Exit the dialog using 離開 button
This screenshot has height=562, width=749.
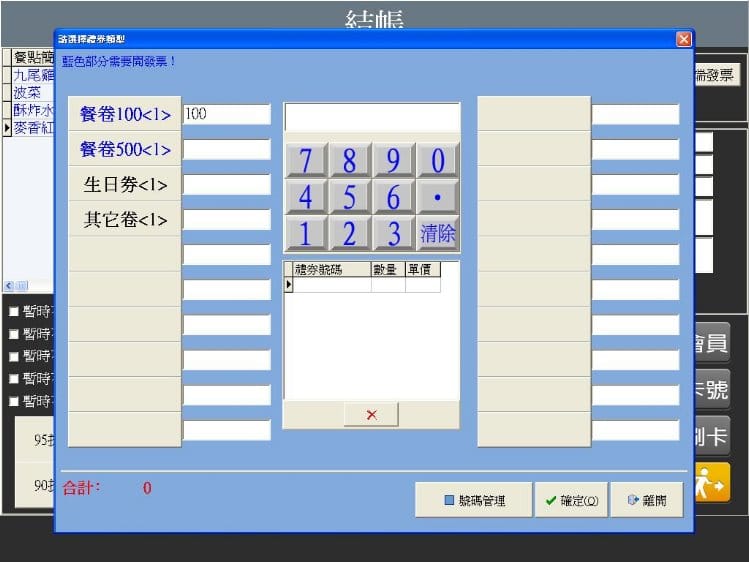point(647,500)
